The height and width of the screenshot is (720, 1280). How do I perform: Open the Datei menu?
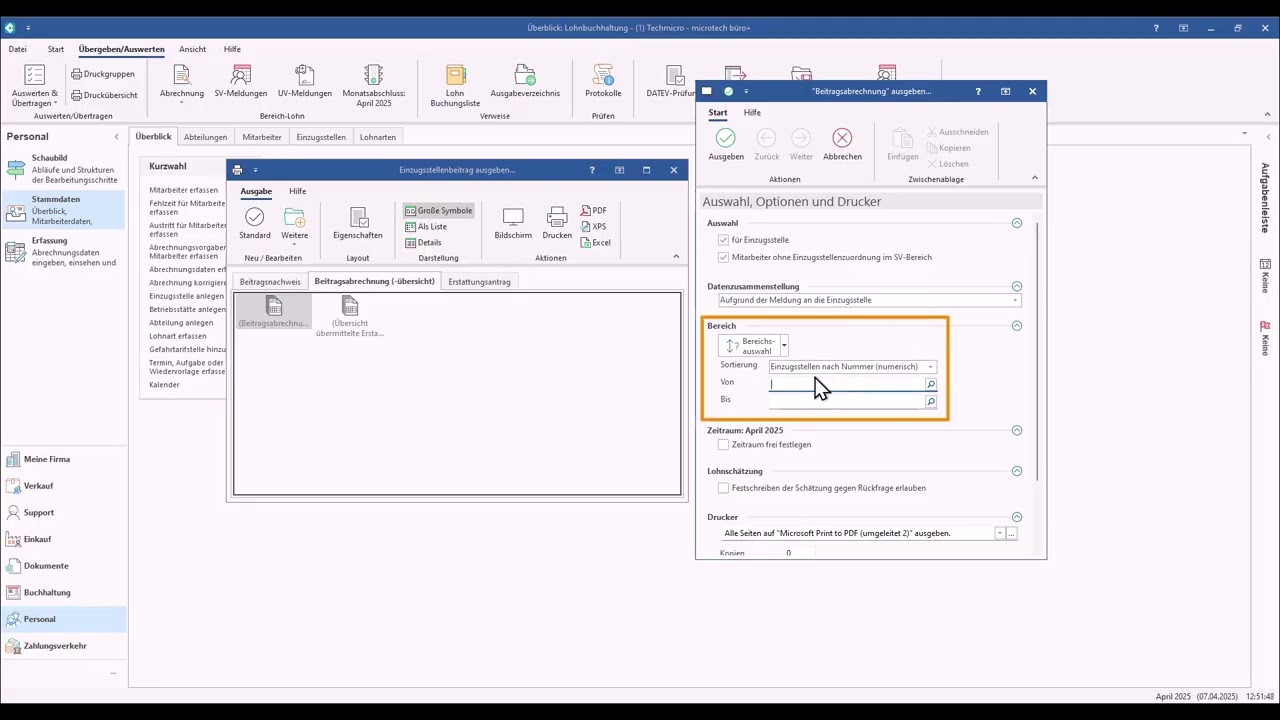[17, 49]
